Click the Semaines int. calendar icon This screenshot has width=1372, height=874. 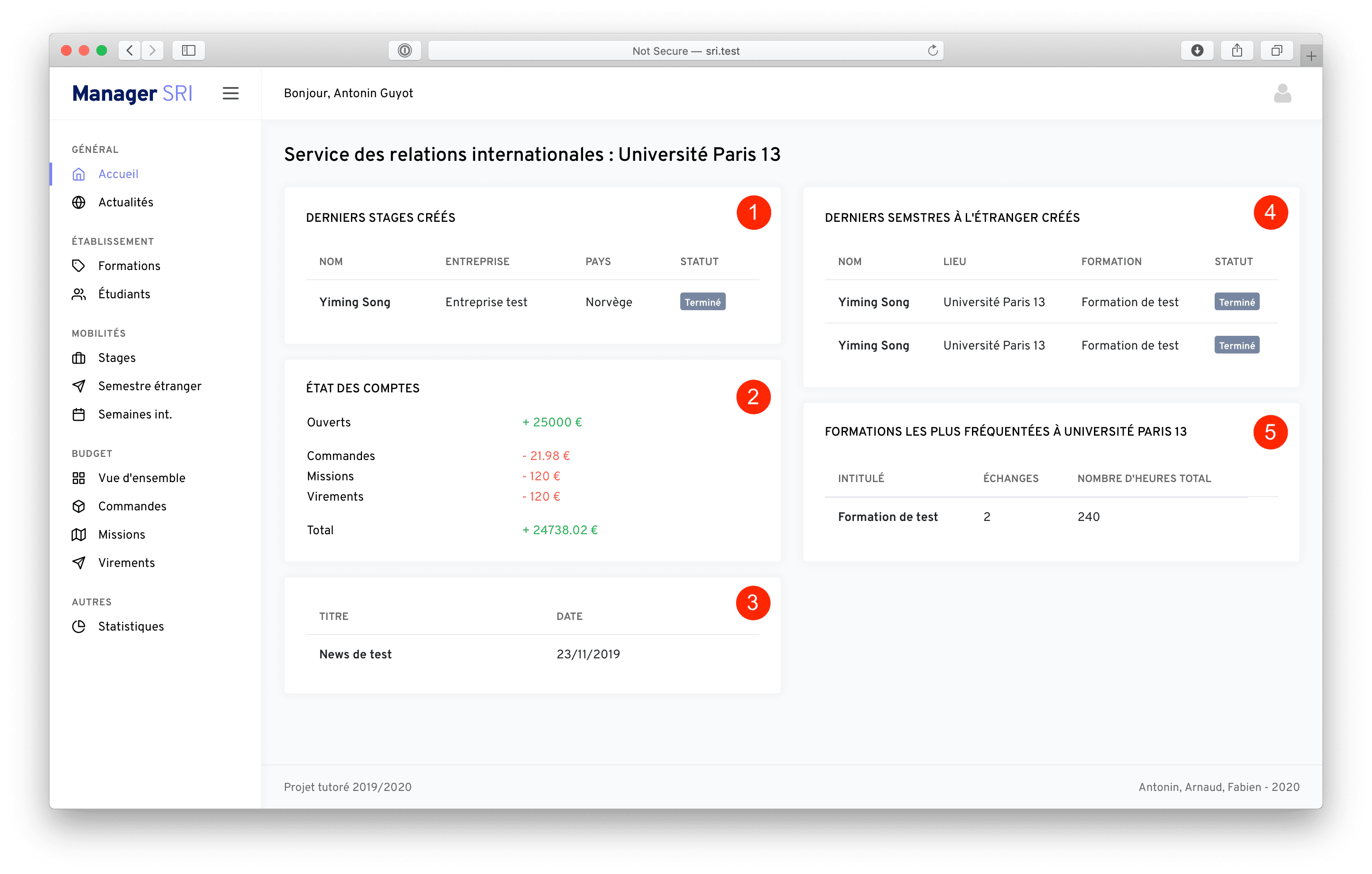(x=79, y=414)
